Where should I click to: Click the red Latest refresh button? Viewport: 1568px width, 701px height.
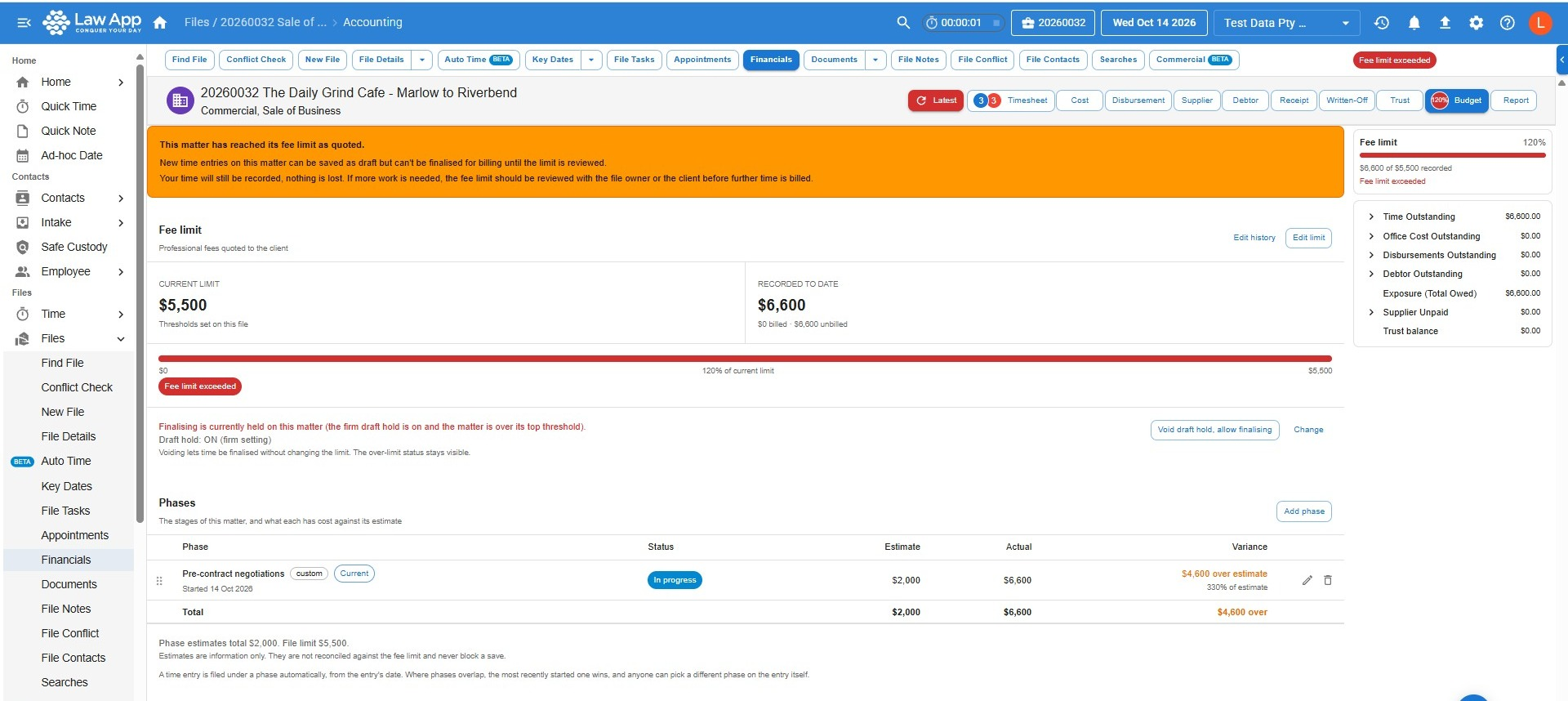[x=936, y=100]
